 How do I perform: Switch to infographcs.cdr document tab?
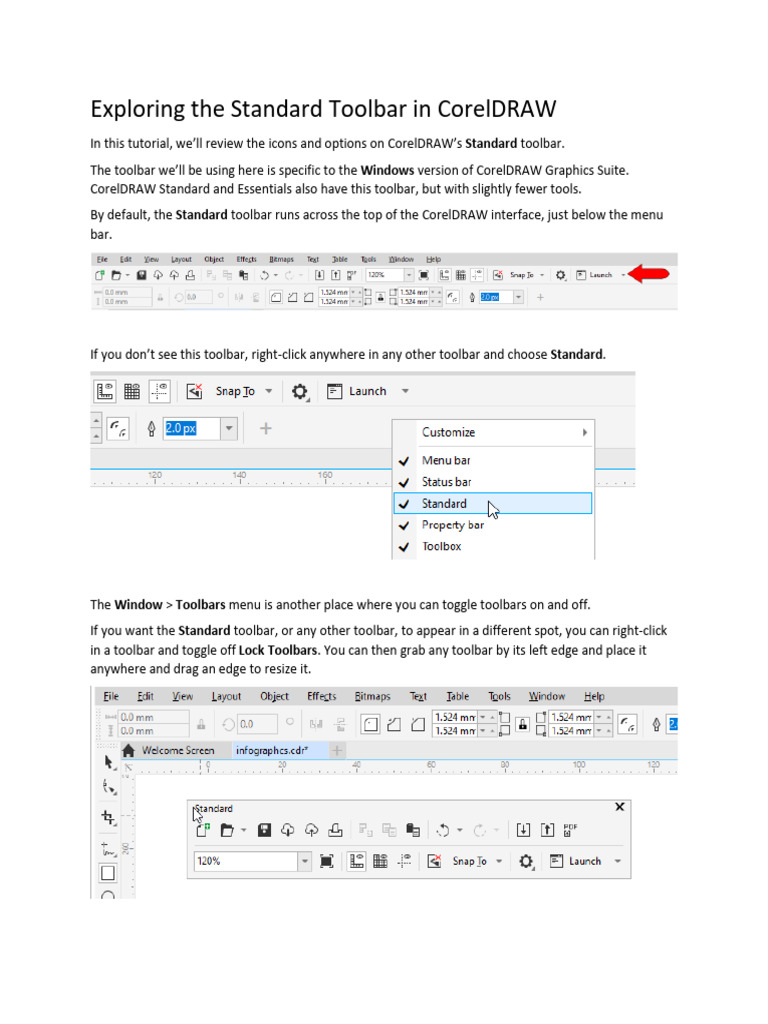pos(272,750)
